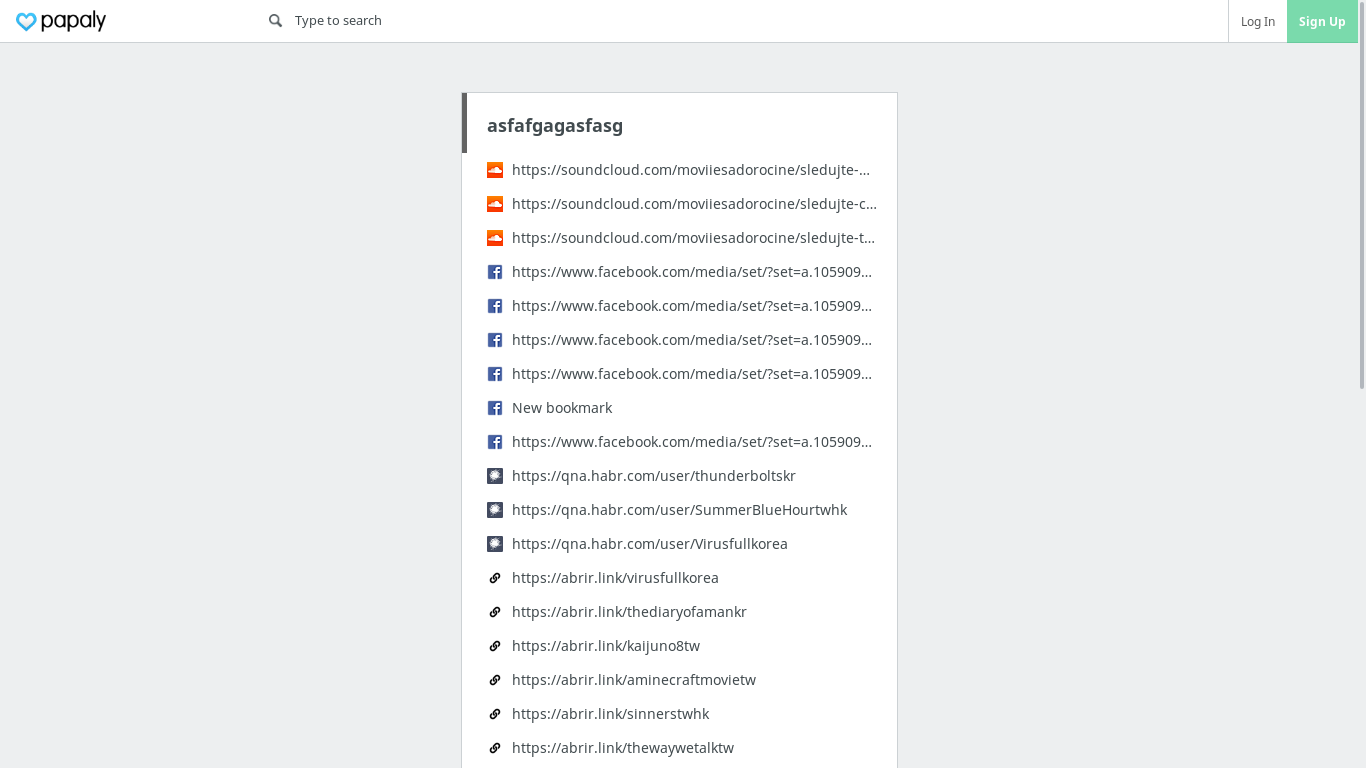Click chain-link icon beside thediaryofamankr
This screenshot has height=768, width=1366.
[x=495, y=612]
